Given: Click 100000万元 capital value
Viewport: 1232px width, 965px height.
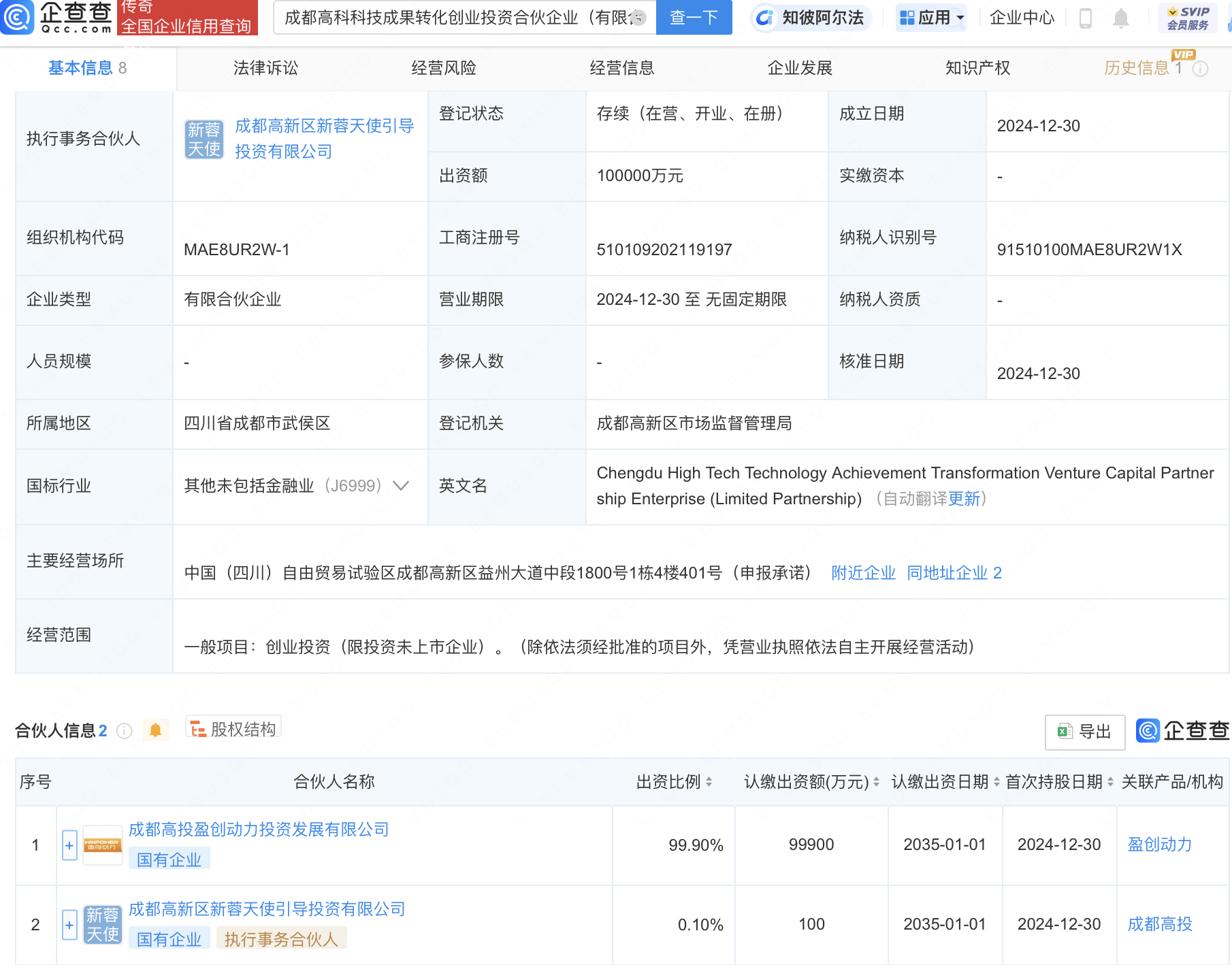Looking at the screenshot, I should pyautogui.click(x=640, y=176).
